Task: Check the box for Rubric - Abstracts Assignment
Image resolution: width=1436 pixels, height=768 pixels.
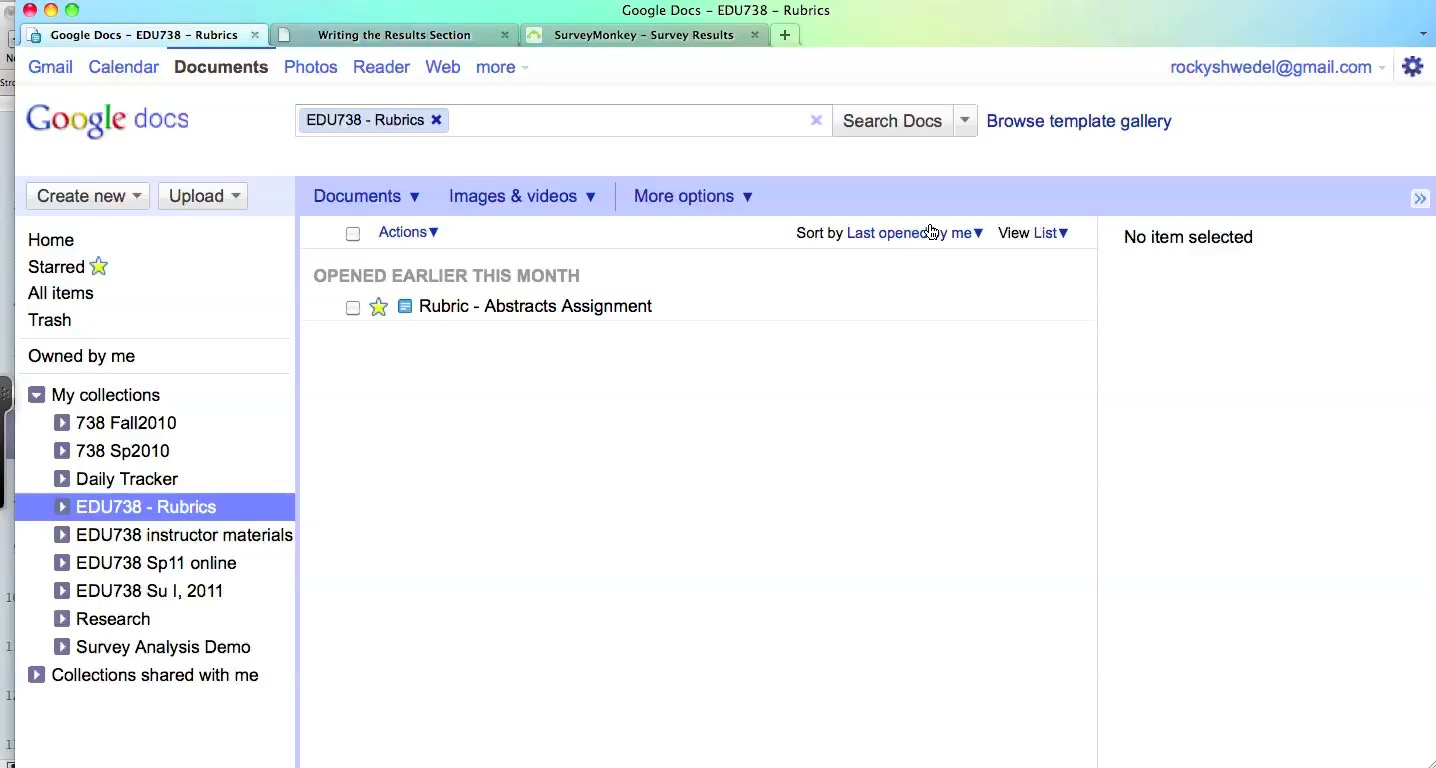Action: point(353,308)
